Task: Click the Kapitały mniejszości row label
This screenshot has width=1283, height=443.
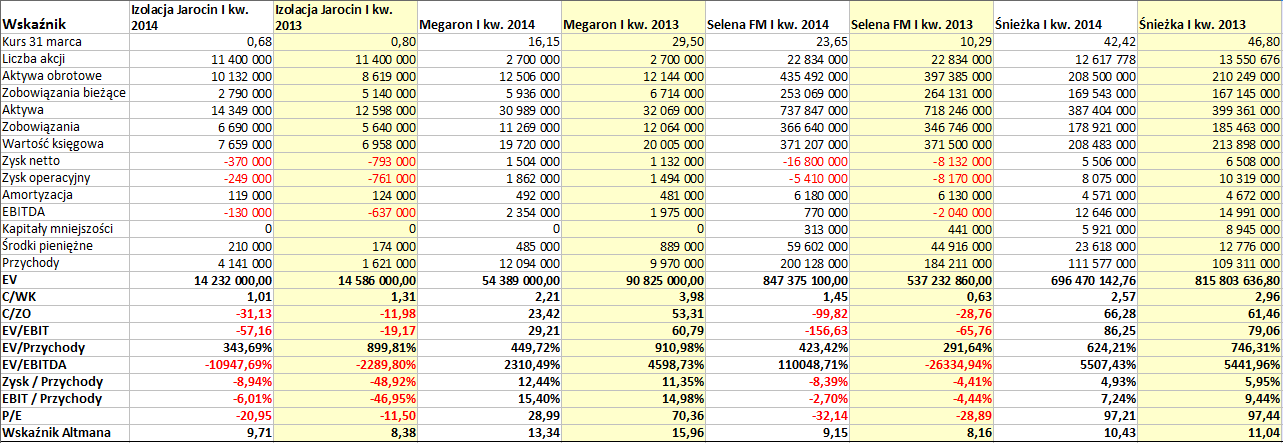Action: coord(64,229)
